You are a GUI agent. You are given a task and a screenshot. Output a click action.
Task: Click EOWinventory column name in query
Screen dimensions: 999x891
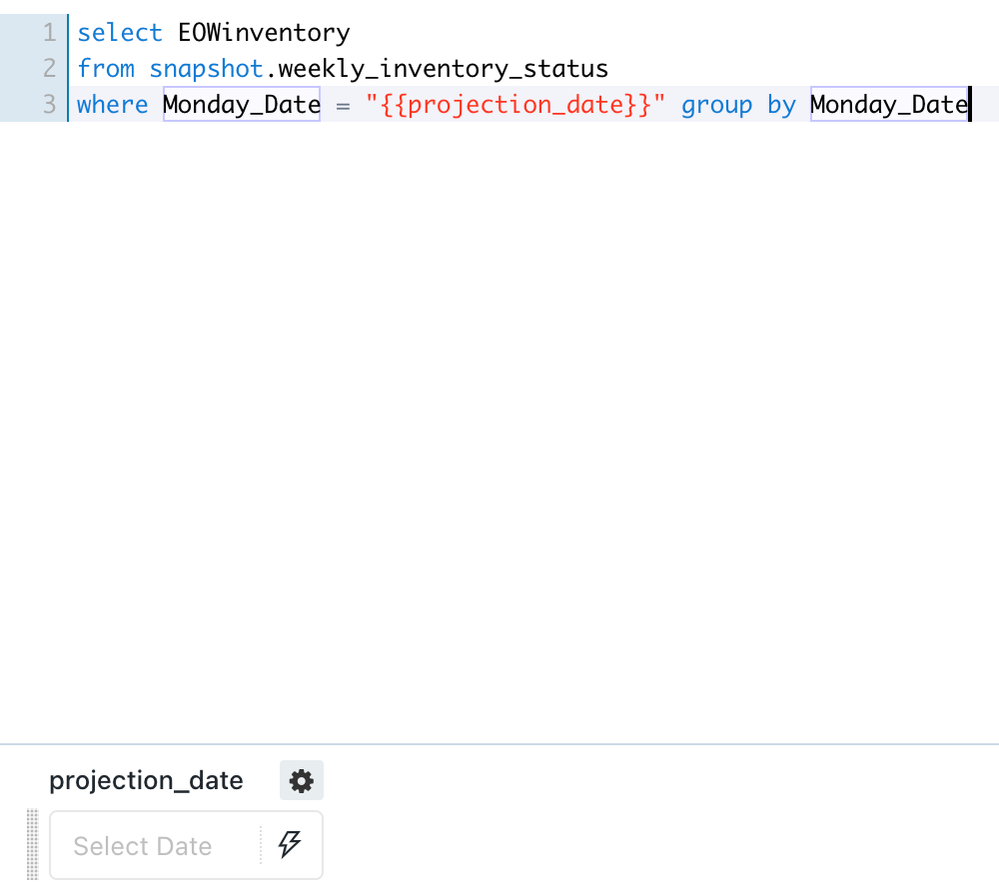coord(264,33)
